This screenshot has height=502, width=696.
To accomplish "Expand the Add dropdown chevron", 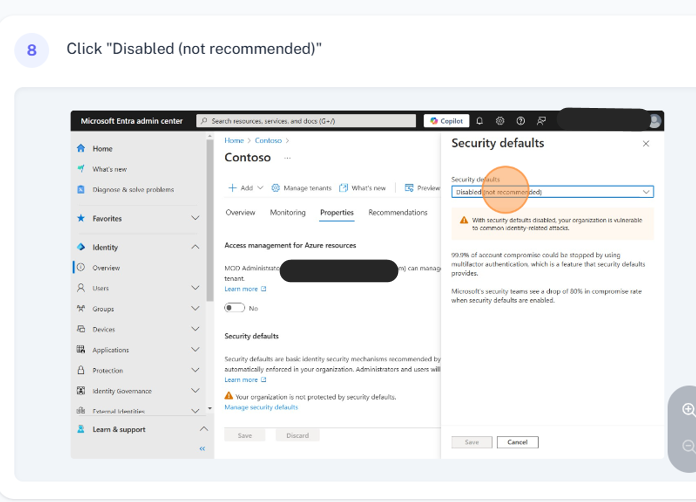I will pos(261,188).
